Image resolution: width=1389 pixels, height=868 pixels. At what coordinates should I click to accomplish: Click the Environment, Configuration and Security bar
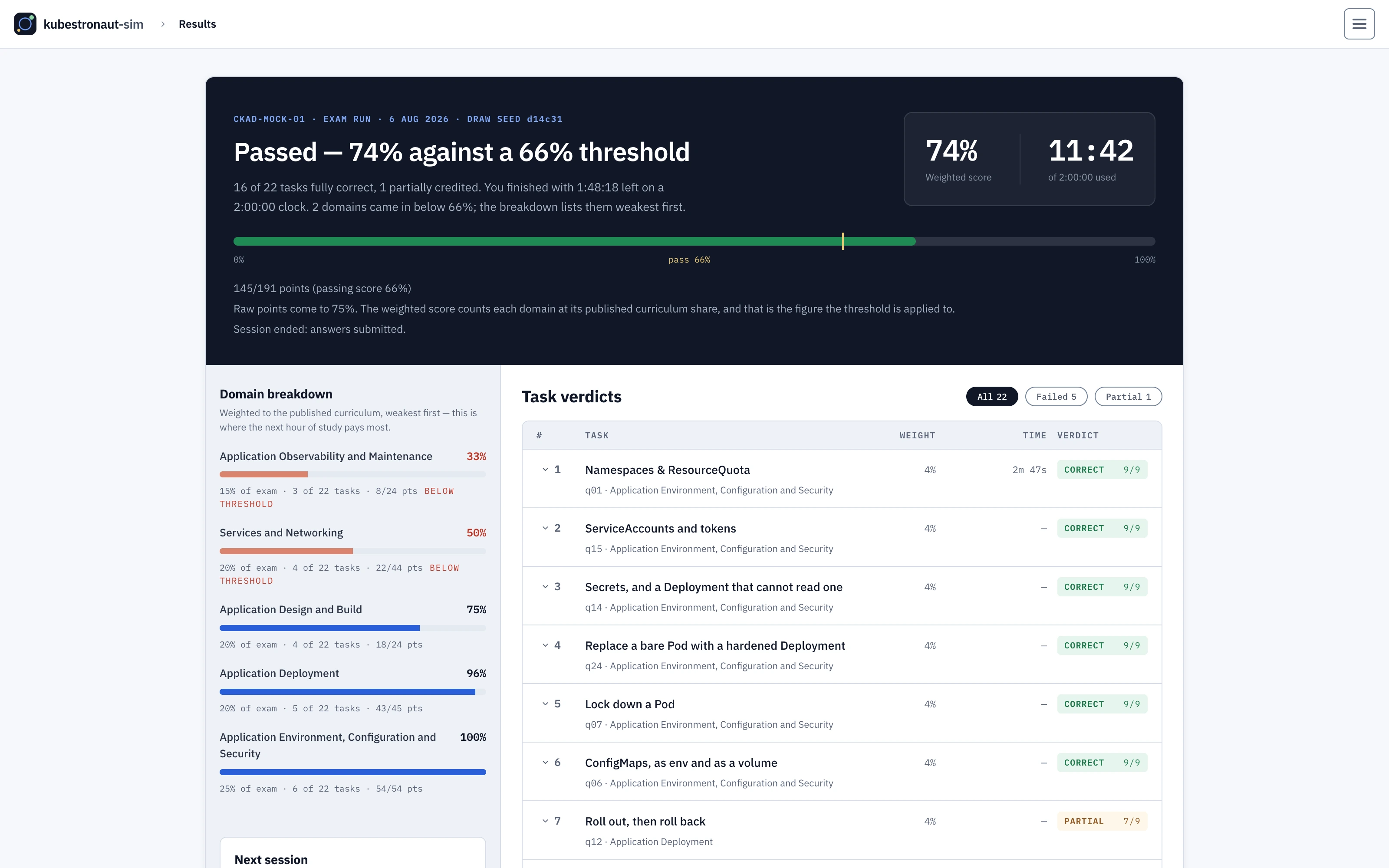pyautogui.click(x=352, y=772)
